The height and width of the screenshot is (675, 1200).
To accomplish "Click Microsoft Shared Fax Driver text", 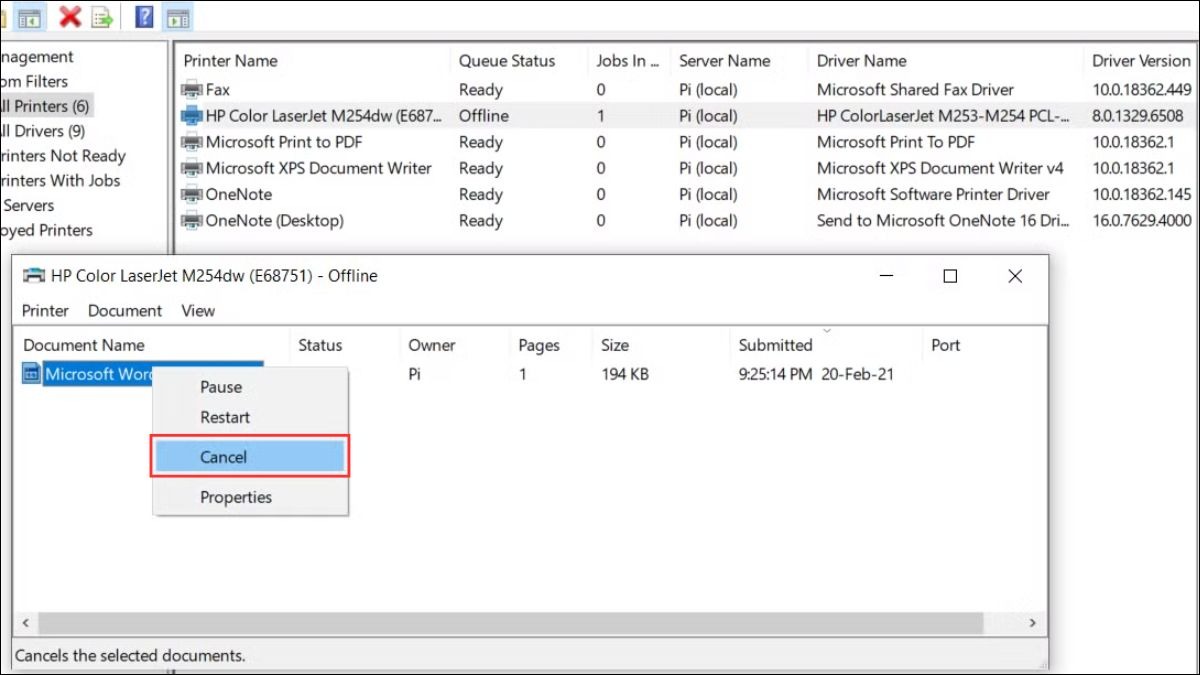I will [x=915, y=90].
